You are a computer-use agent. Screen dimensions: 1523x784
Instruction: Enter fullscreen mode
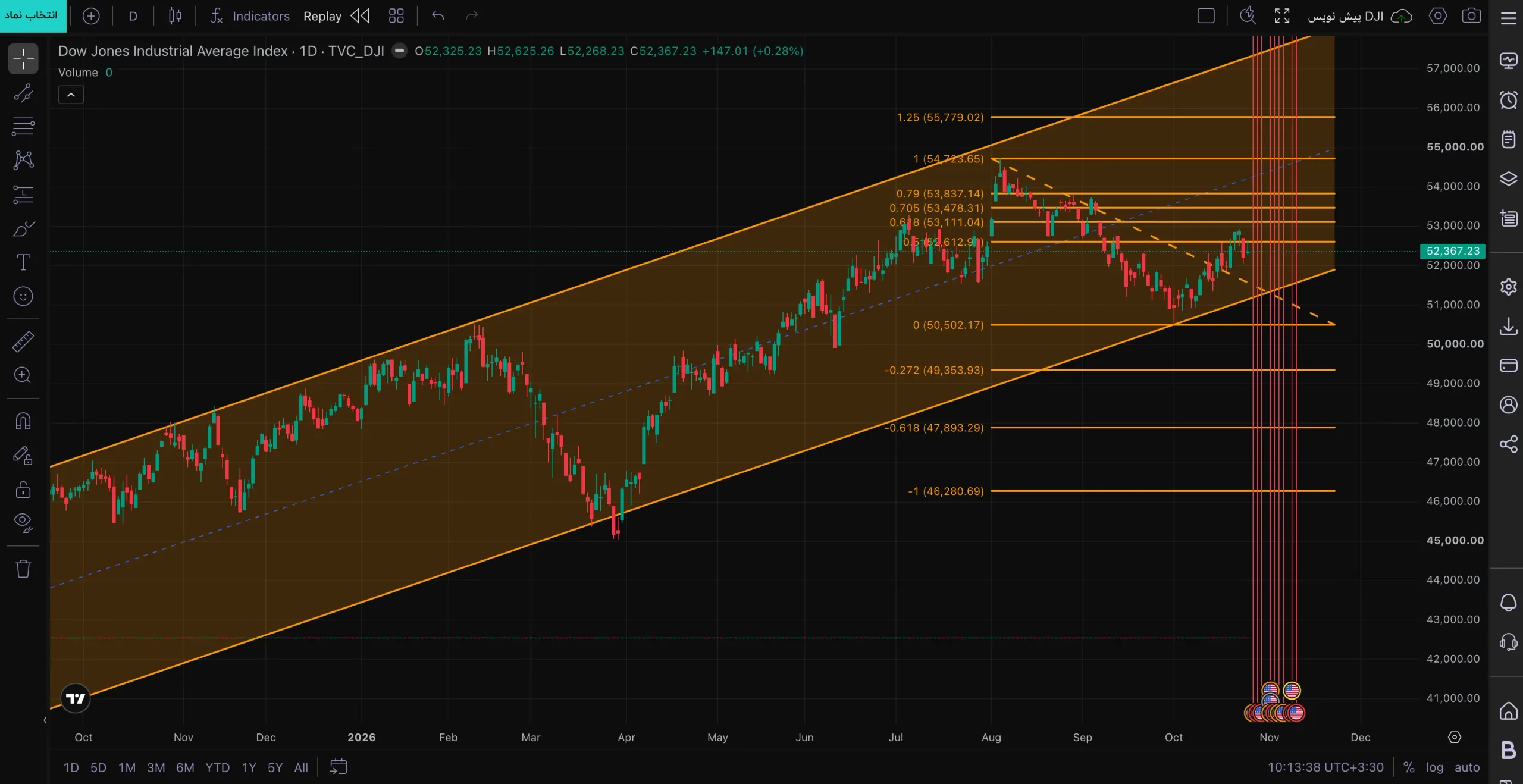pos(1282,16)
